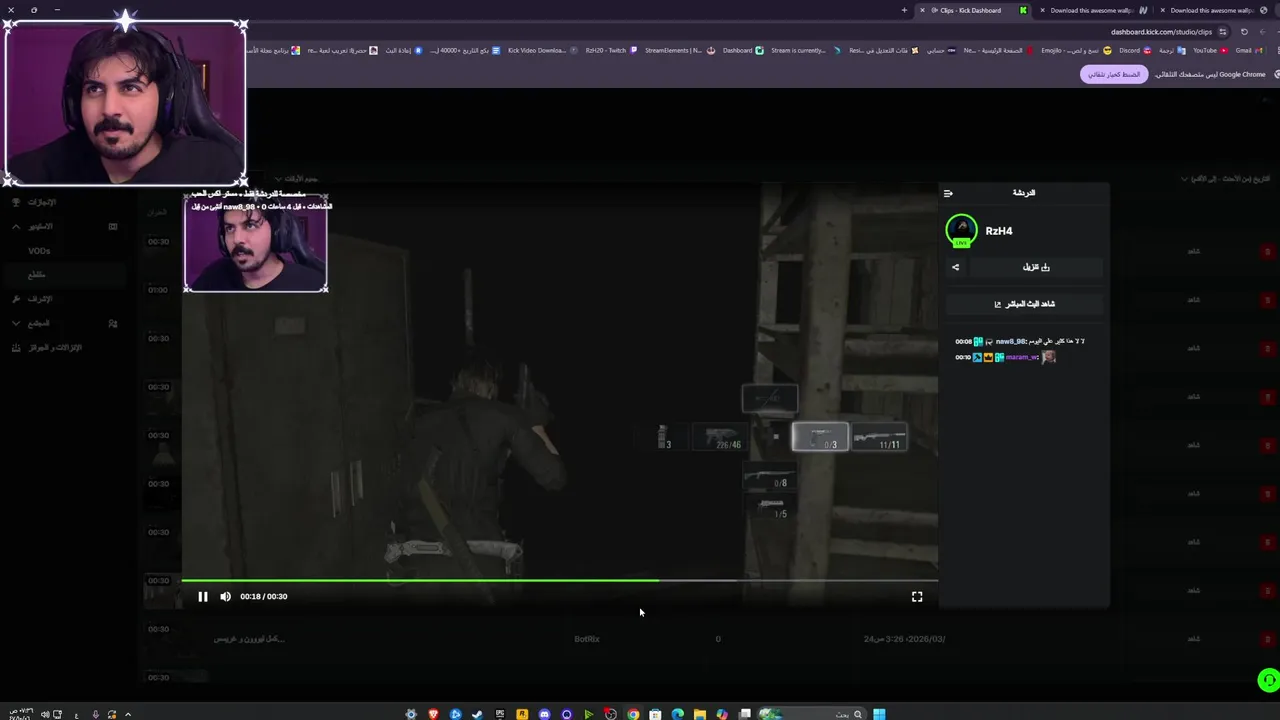Open Microsoft Edge from taskbar
This screenshot has width=1280, height=720.
pos(678,713)
